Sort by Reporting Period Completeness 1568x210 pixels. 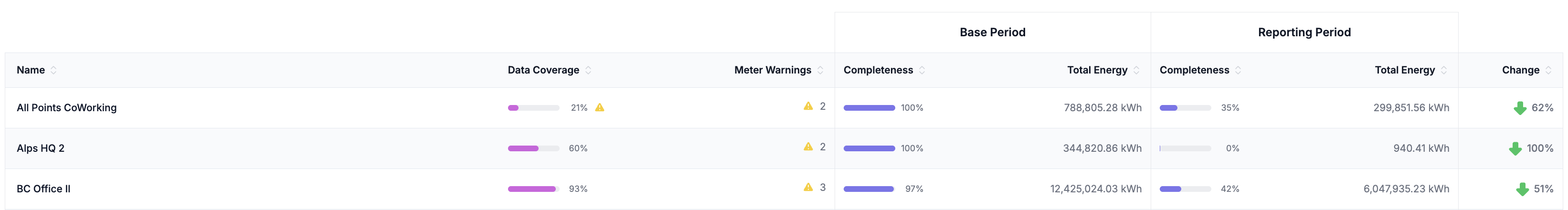(1238, 70)
